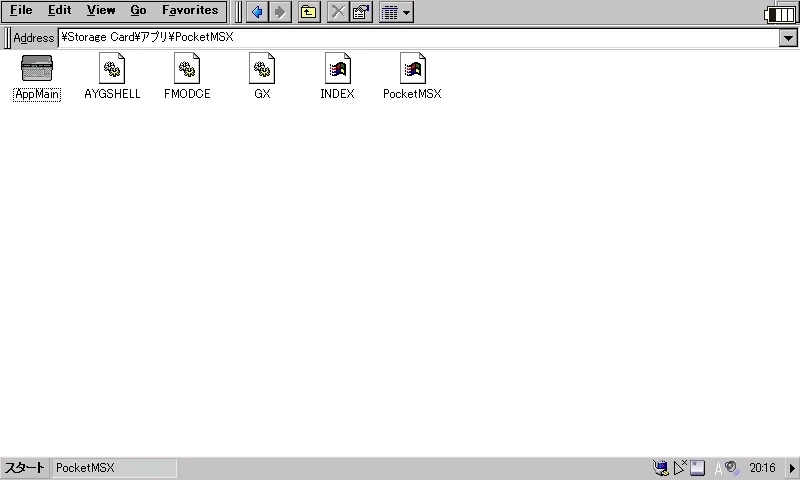Image resolution: width=800 pixels, height=480 pixels.
Task: Select the AYGSHELL file icon
Action: (x=112, y=68)
